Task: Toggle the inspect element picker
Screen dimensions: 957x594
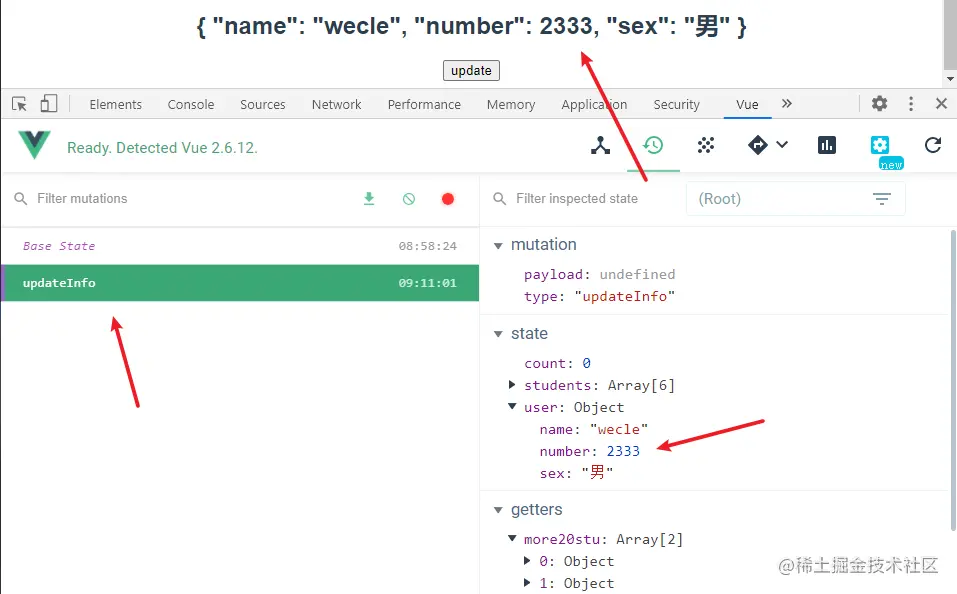Action: click(19, 103)
